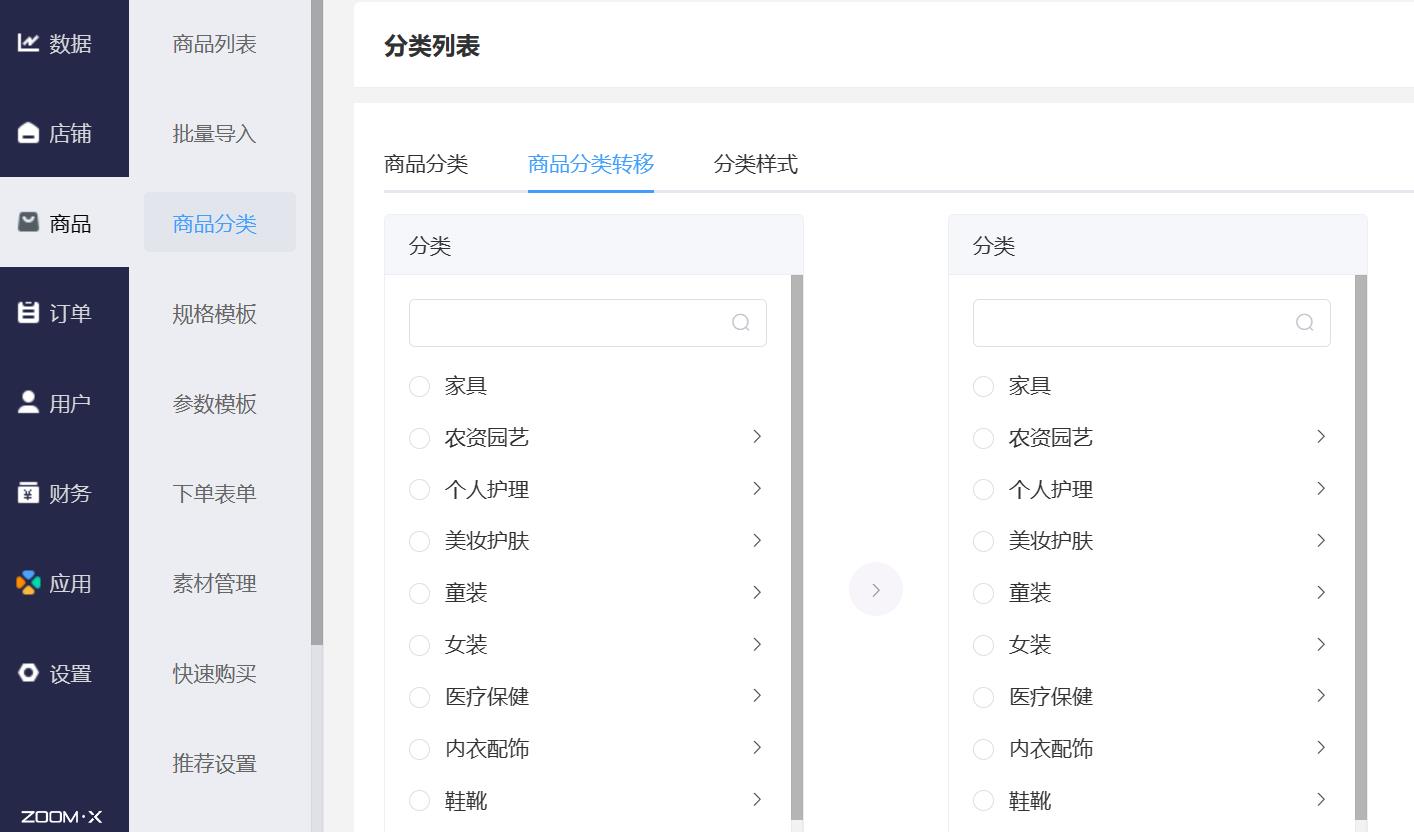Expand 鞋靴 chevron in left panel
The image size is (1414, 832).
757,799
